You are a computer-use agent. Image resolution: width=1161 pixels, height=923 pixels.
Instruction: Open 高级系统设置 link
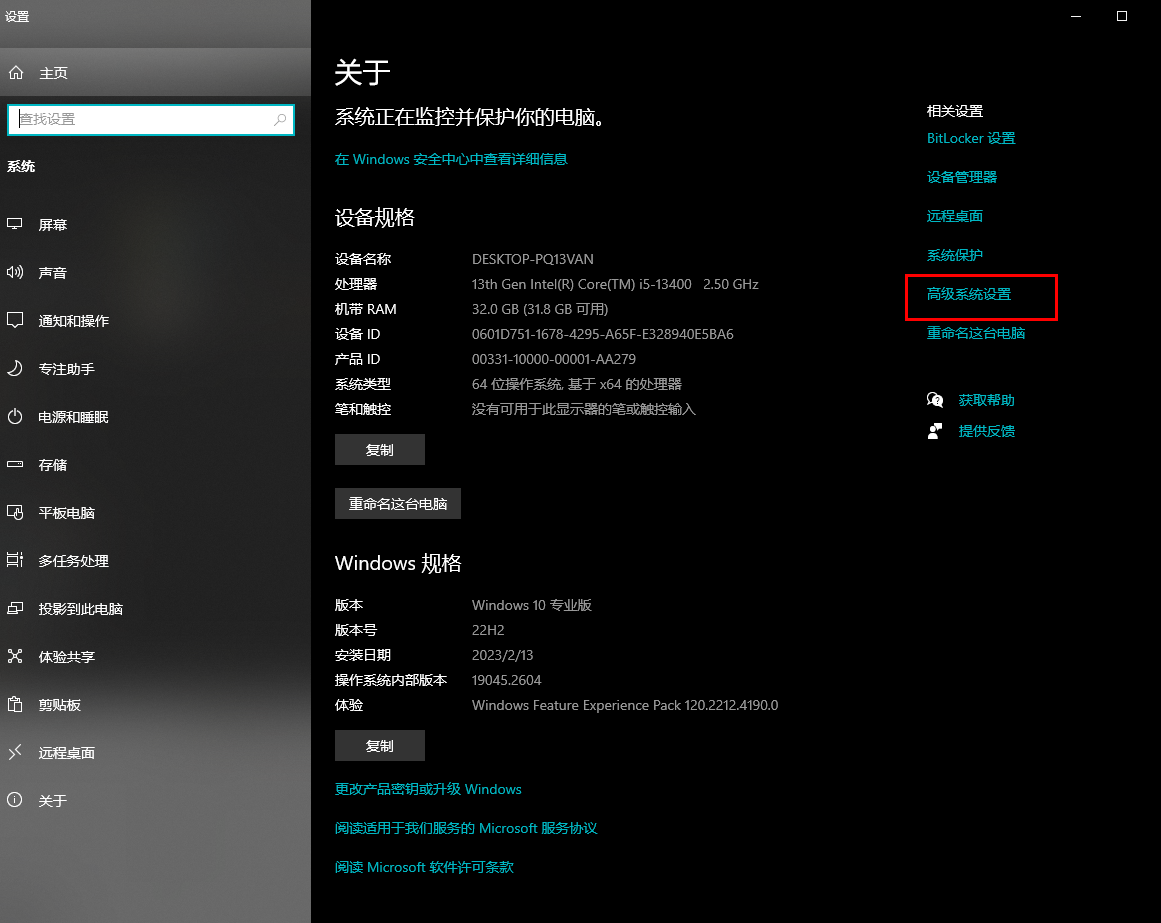(x=968, y=294)
